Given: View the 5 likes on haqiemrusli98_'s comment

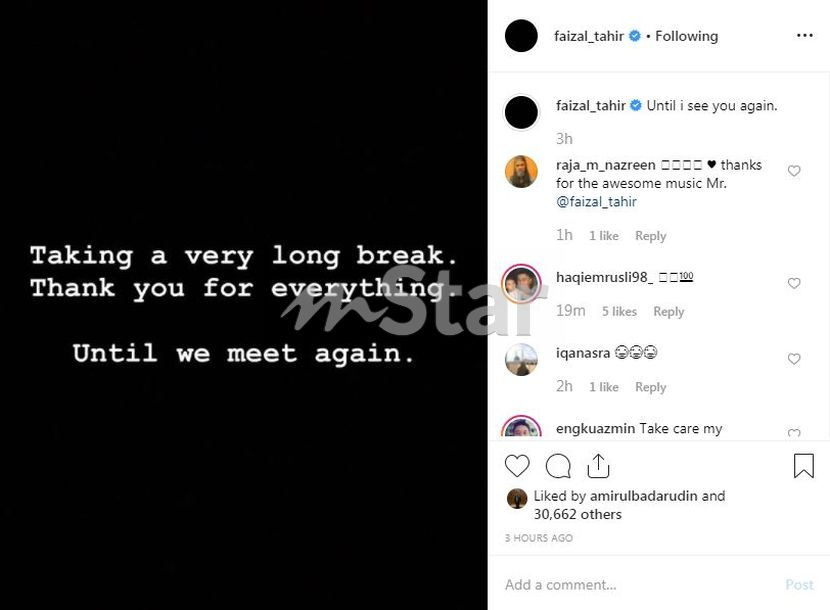Looking at the screenshot, I should coord(619,312).
